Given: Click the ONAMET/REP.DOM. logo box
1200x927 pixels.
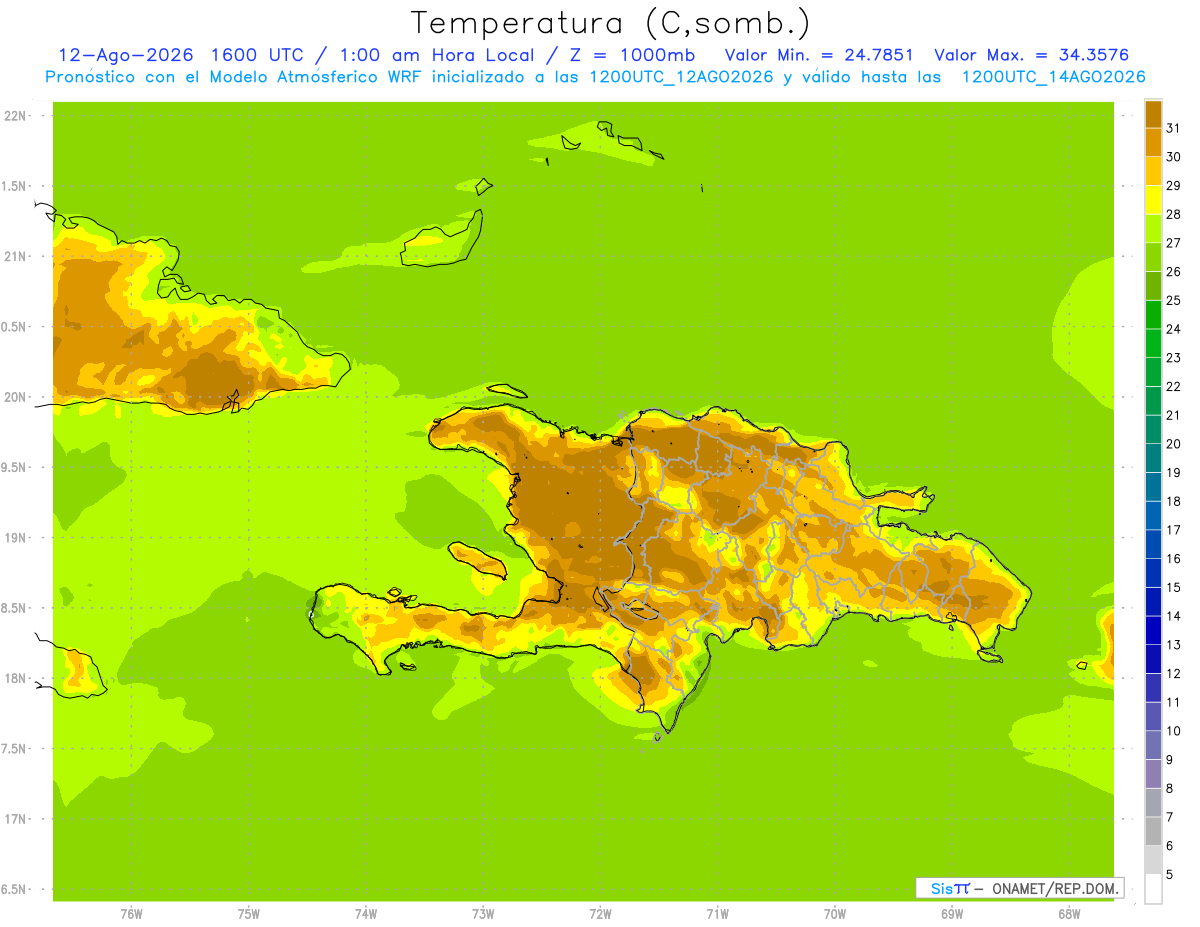Looking at the screenshot, I should click(x=1019, y=888).
